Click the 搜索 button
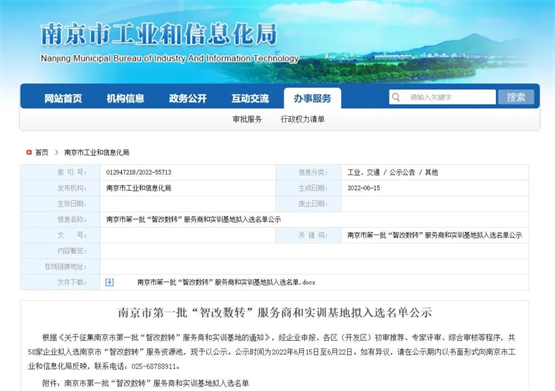The height and width of the screenshot is (391, 555). [516, 97]
